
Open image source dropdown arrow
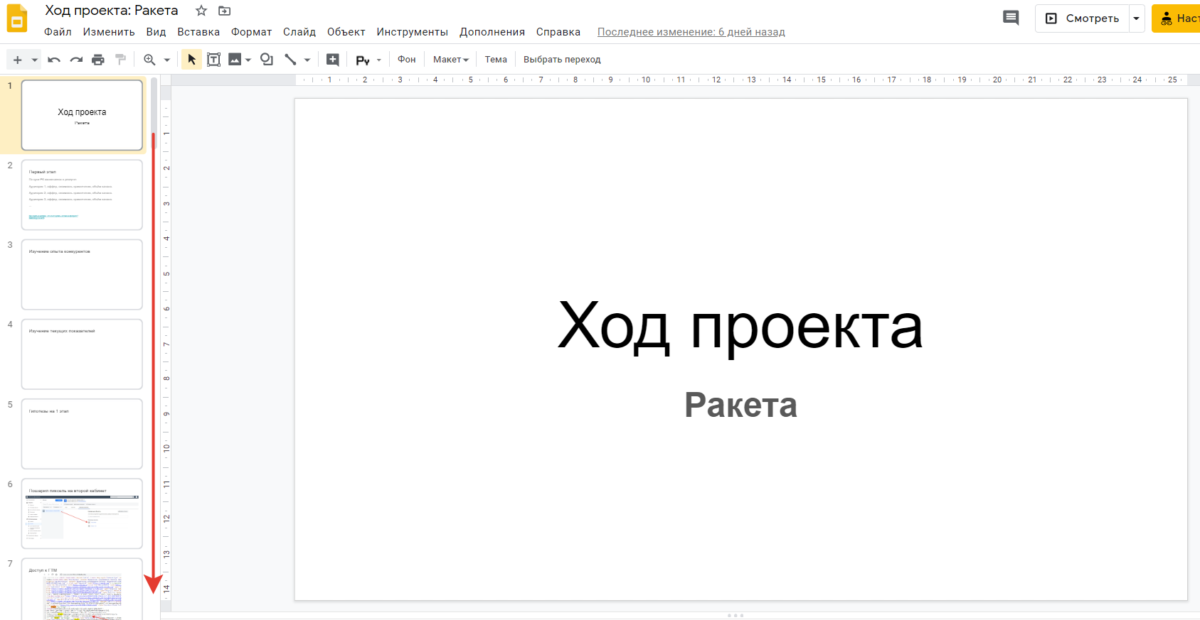(248, 60)
